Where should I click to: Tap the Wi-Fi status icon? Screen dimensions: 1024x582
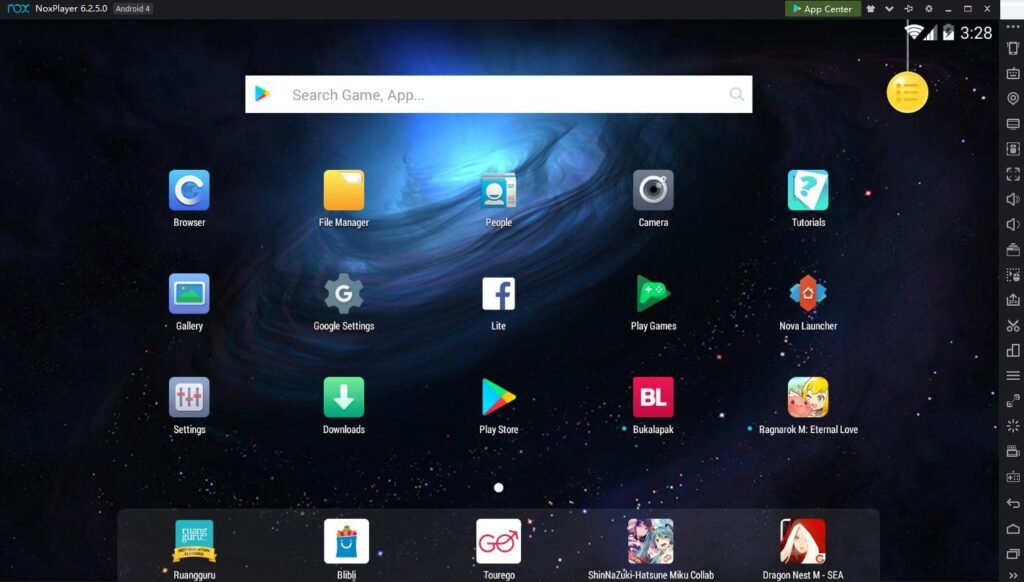[x=914, y=32]
